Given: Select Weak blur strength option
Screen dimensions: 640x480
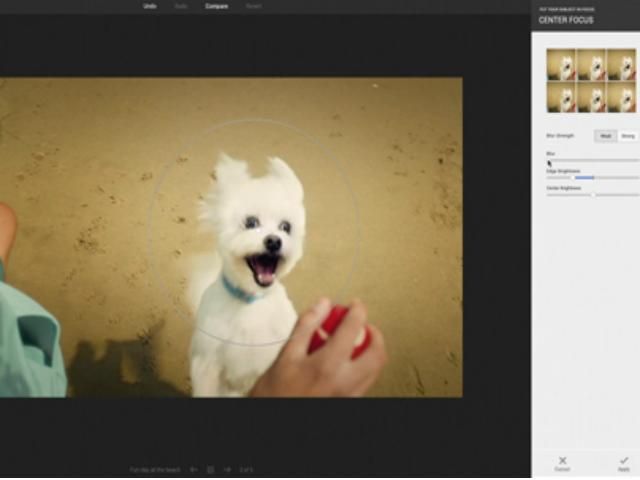Looking at the screenshot, I should point(606,136).
